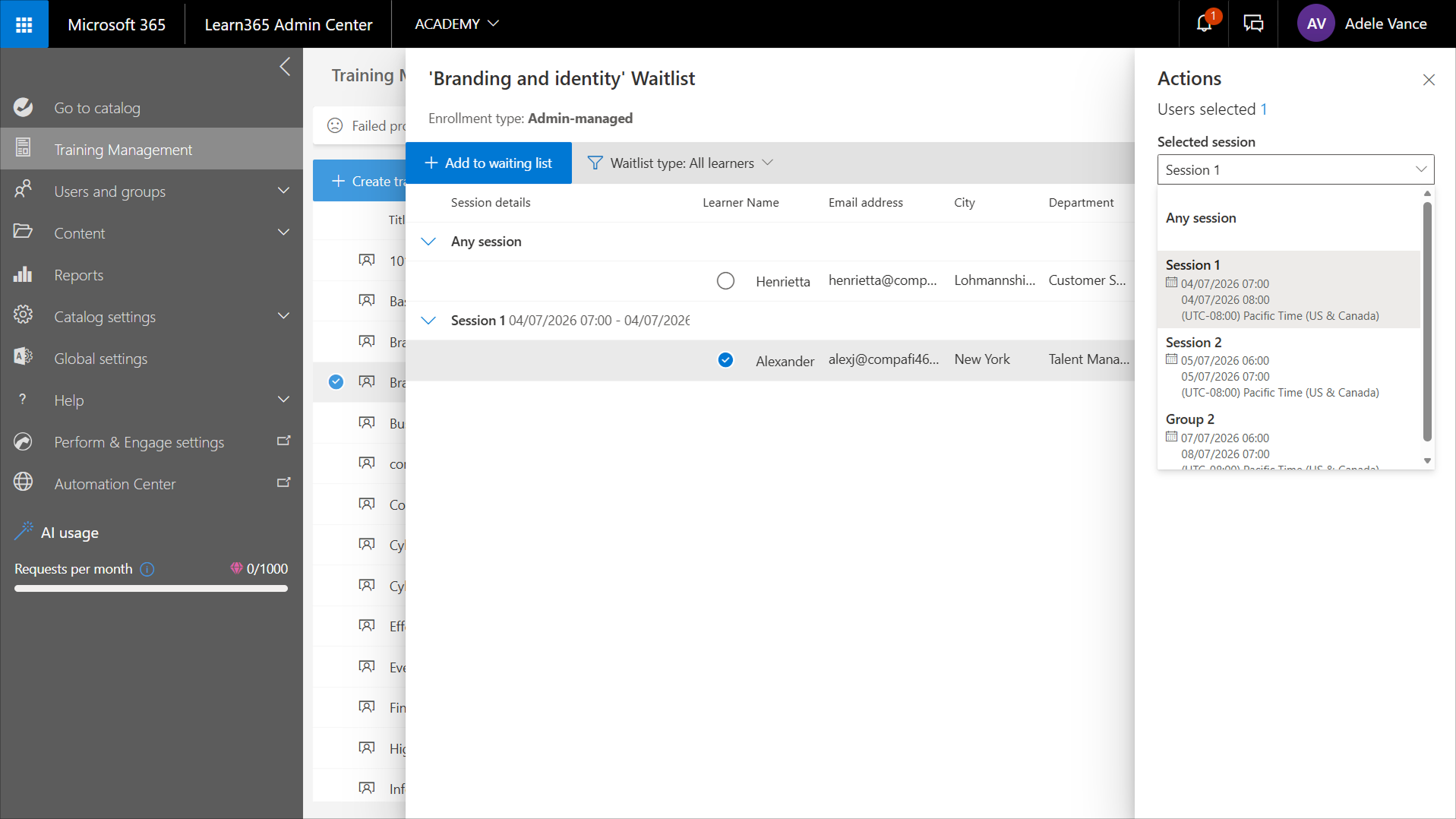Image resolution: width=1456 pixels, height=819 pixels.
Task: Click the training icon in the 10 row
Action: [x=367, y=261]
